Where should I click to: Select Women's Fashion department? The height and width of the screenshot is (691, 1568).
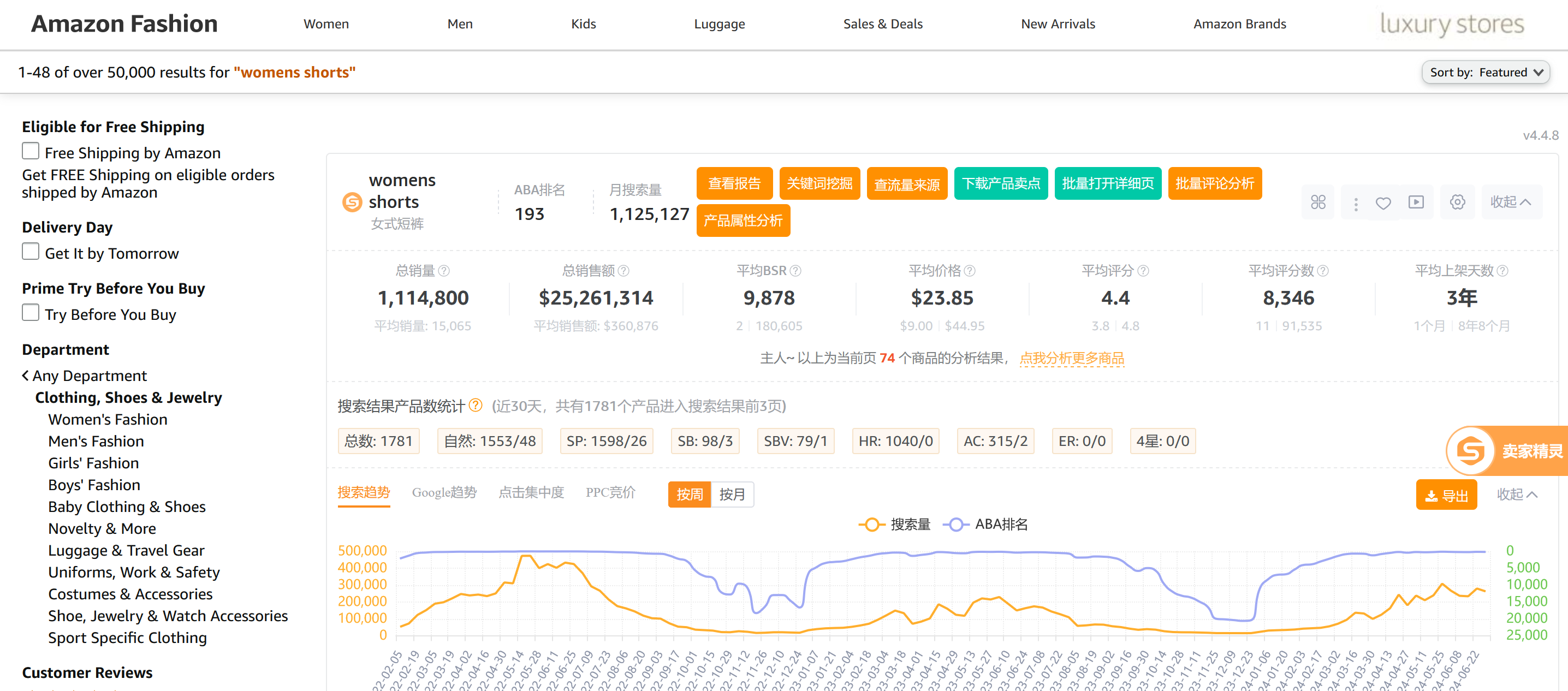point(108,419)
